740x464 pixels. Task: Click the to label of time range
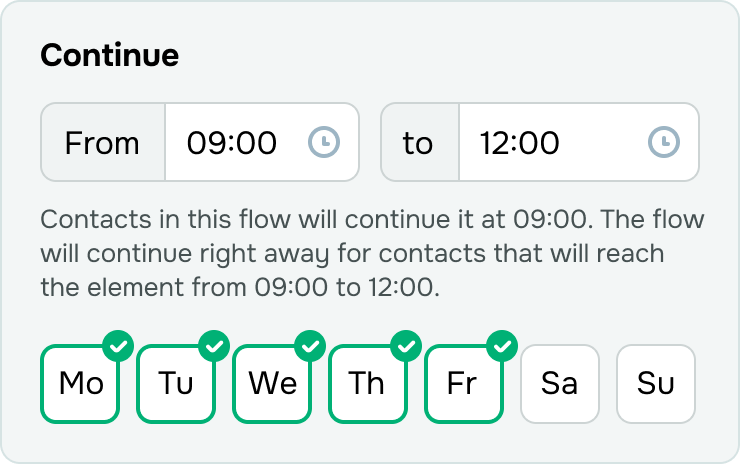coord(420,142)
